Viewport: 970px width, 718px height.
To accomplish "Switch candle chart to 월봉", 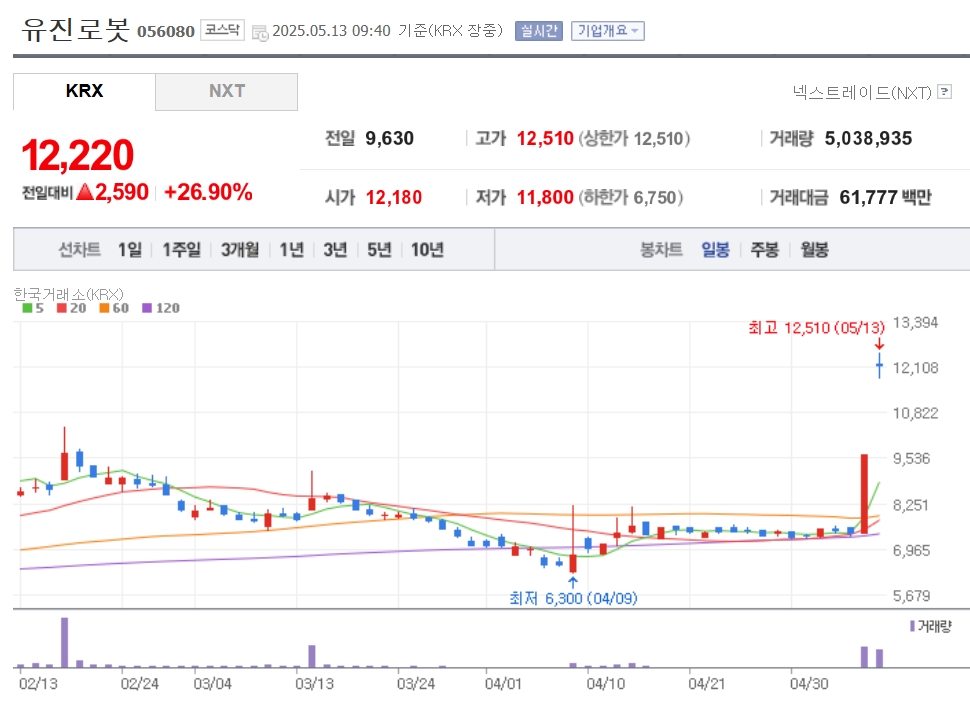I will pyautogui.click(x=814, y=250).
